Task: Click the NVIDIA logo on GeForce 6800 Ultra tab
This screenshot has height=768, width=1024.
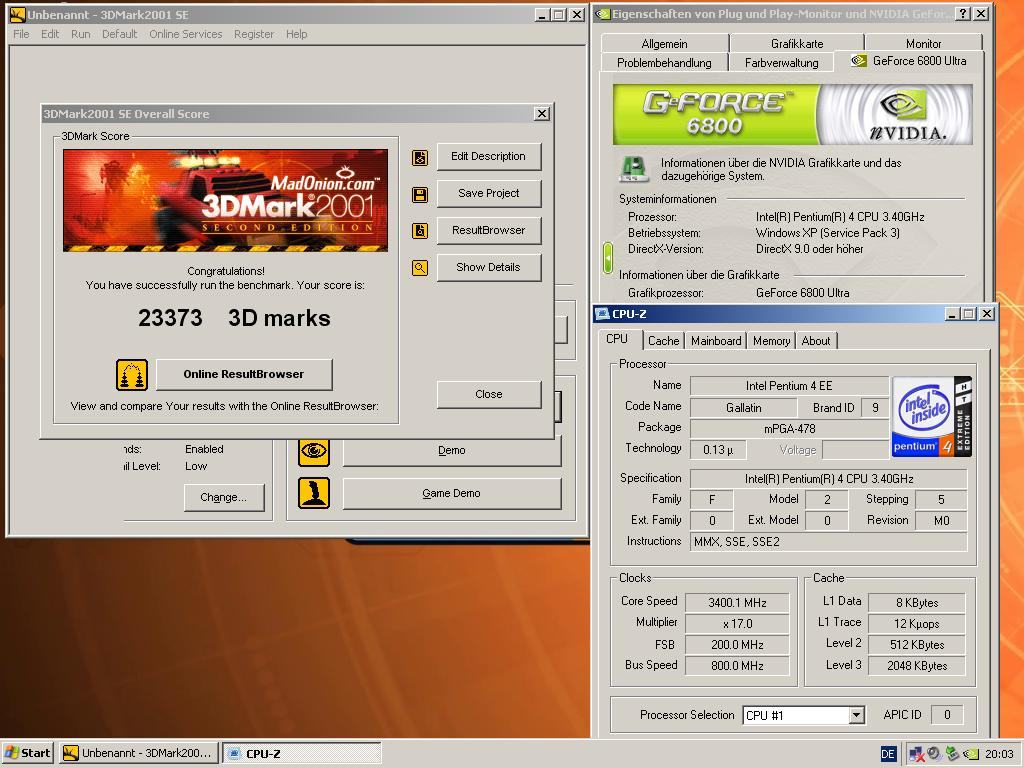Action: (x=859, y=61)
